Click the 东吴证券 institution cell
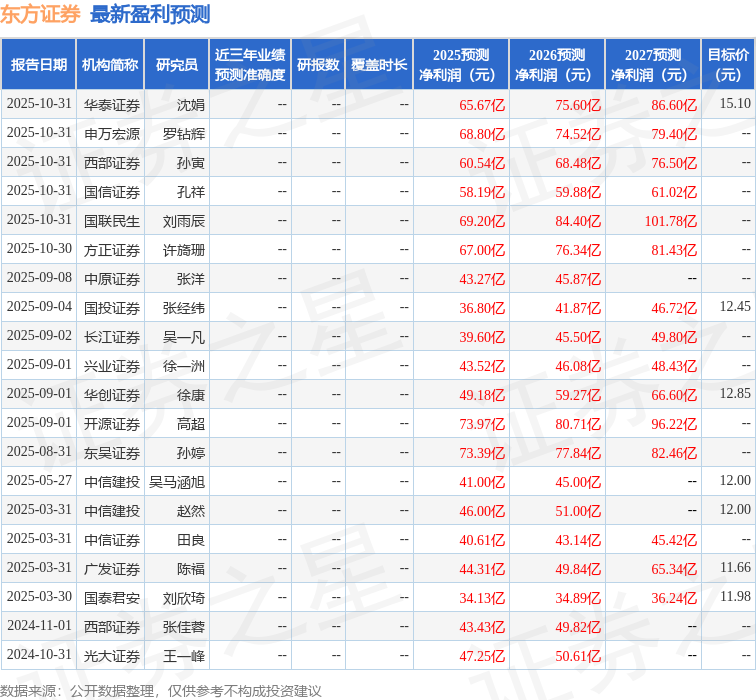 [x=112, y=453]
